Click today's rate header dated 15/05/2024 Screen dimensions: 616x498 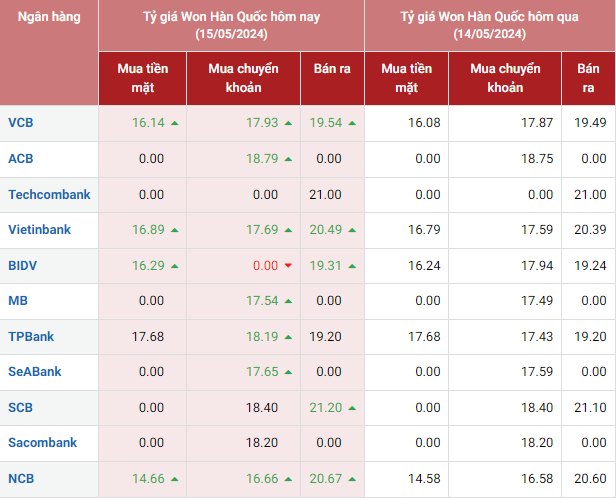click(x=231, y=26)
